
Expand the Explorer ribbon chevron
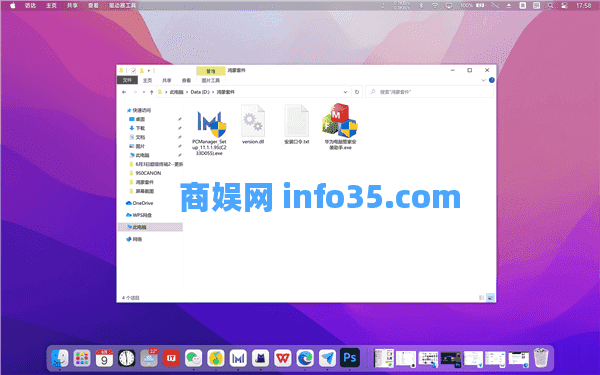(483, 80)
